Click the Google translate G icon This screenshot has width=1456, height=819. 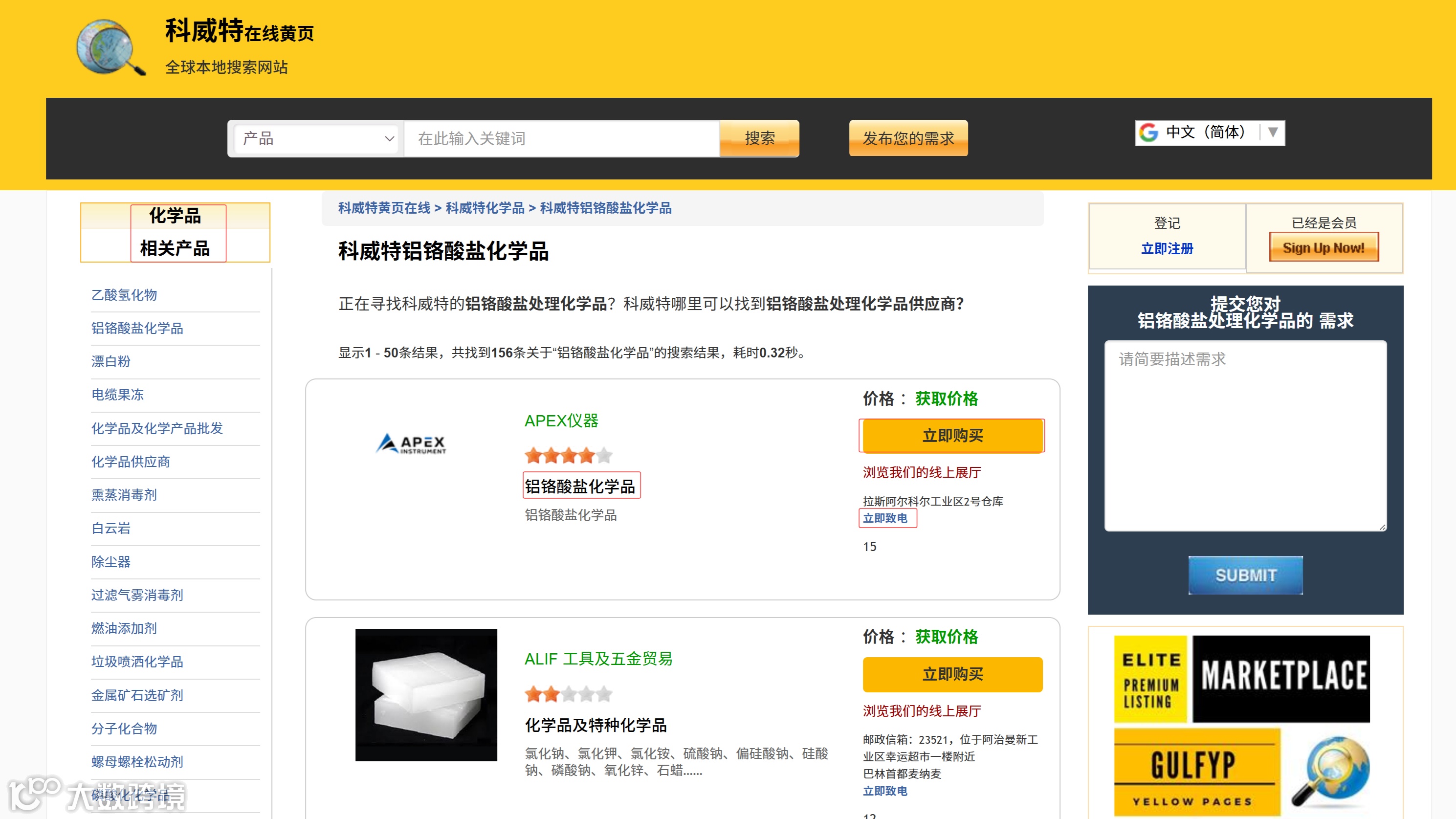(1148, 132)
